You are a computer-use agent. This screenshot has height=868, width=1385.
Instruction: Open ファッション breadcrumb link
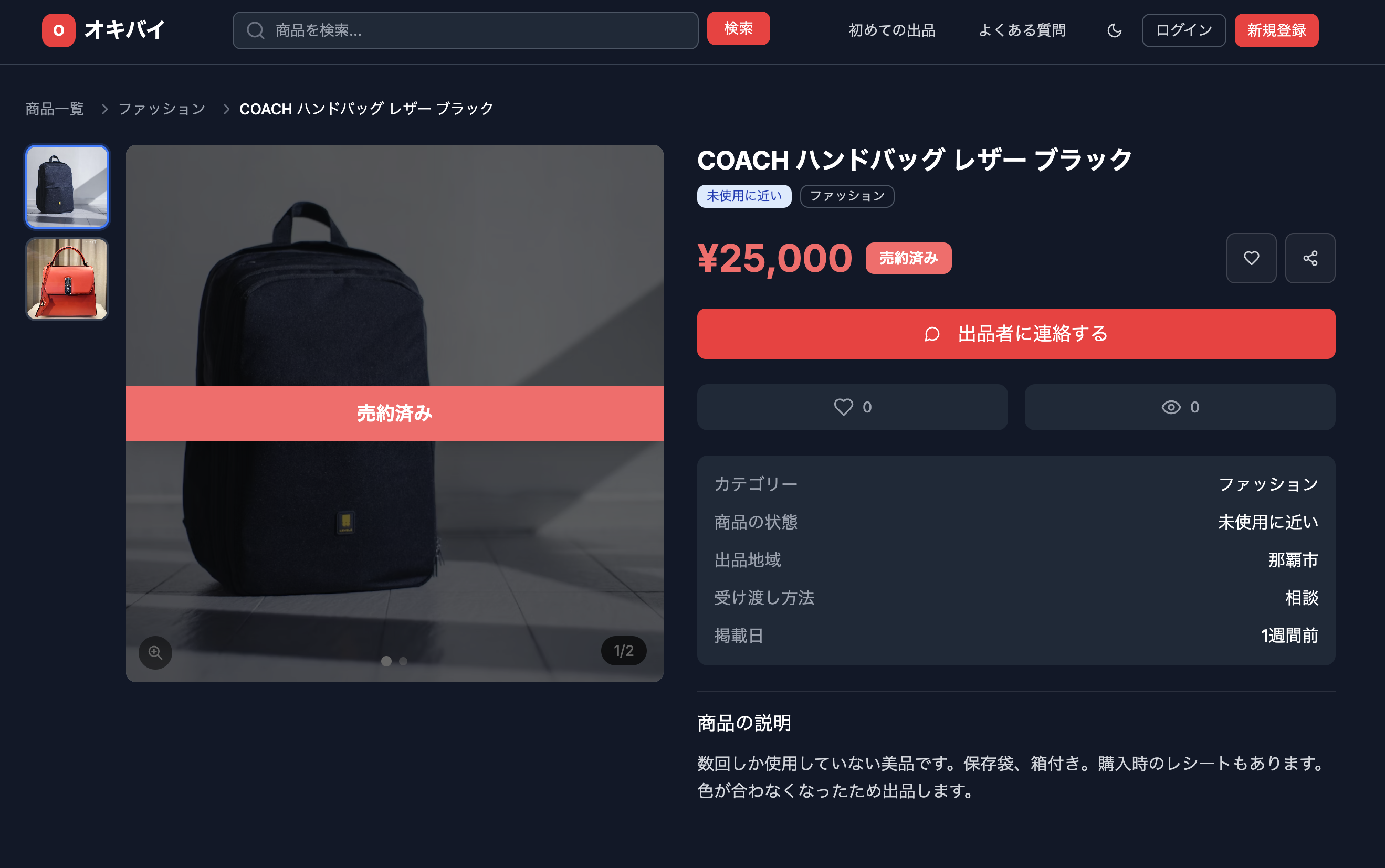click(x=161, y=109)
